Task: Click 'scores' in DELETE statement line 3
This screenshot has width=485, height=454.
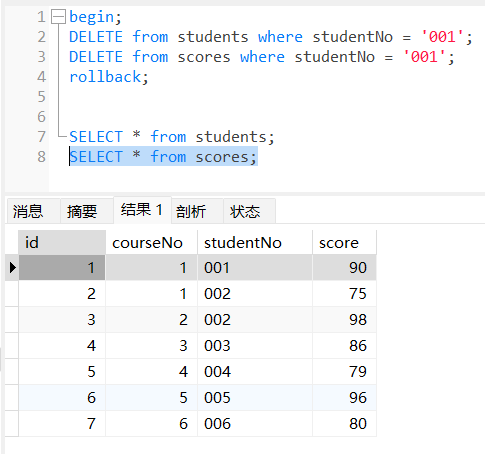Action: (x=204, y=57)
